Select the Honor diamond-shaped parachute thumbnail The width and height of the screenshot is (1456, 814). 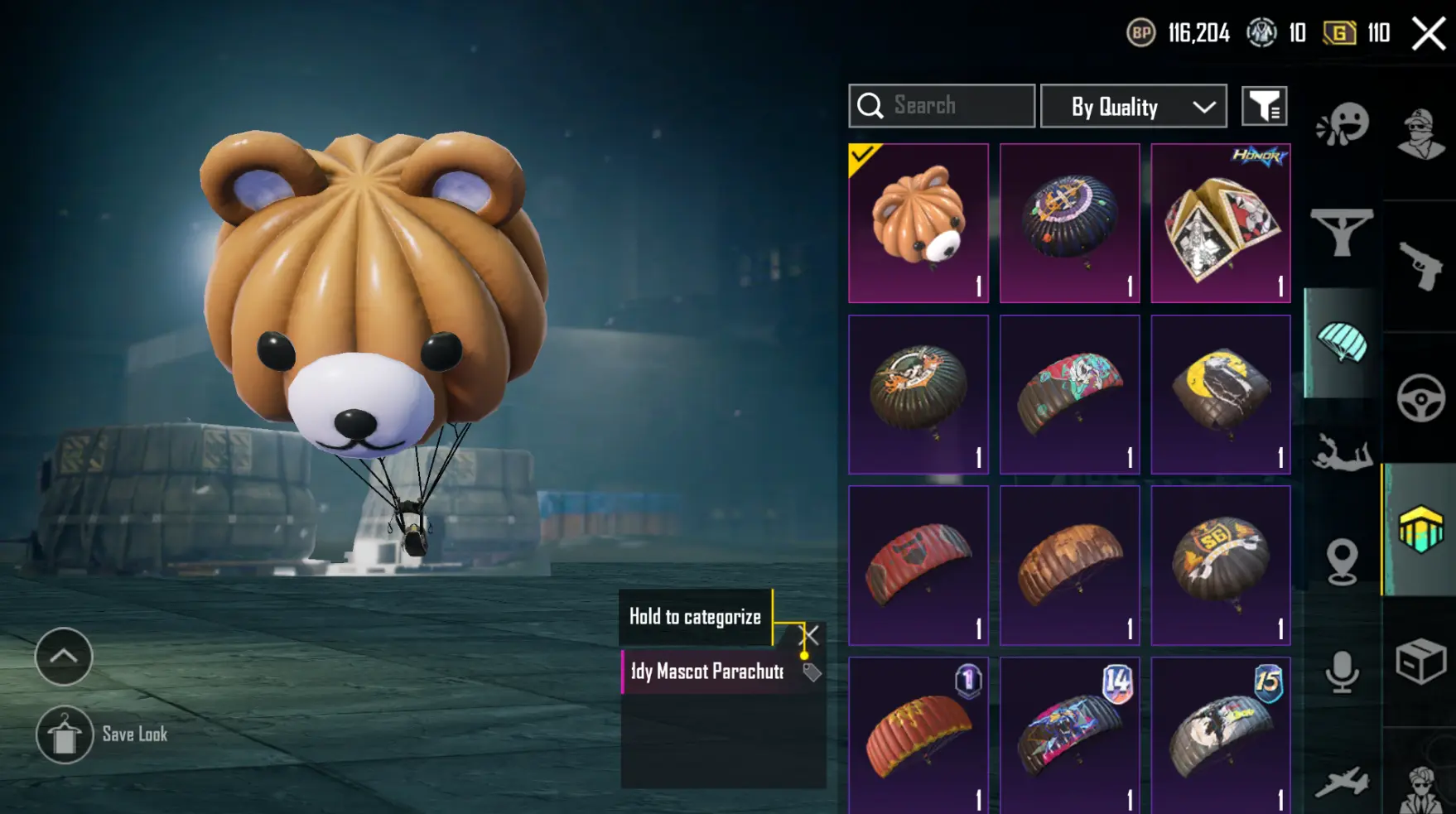[1221, 223]
